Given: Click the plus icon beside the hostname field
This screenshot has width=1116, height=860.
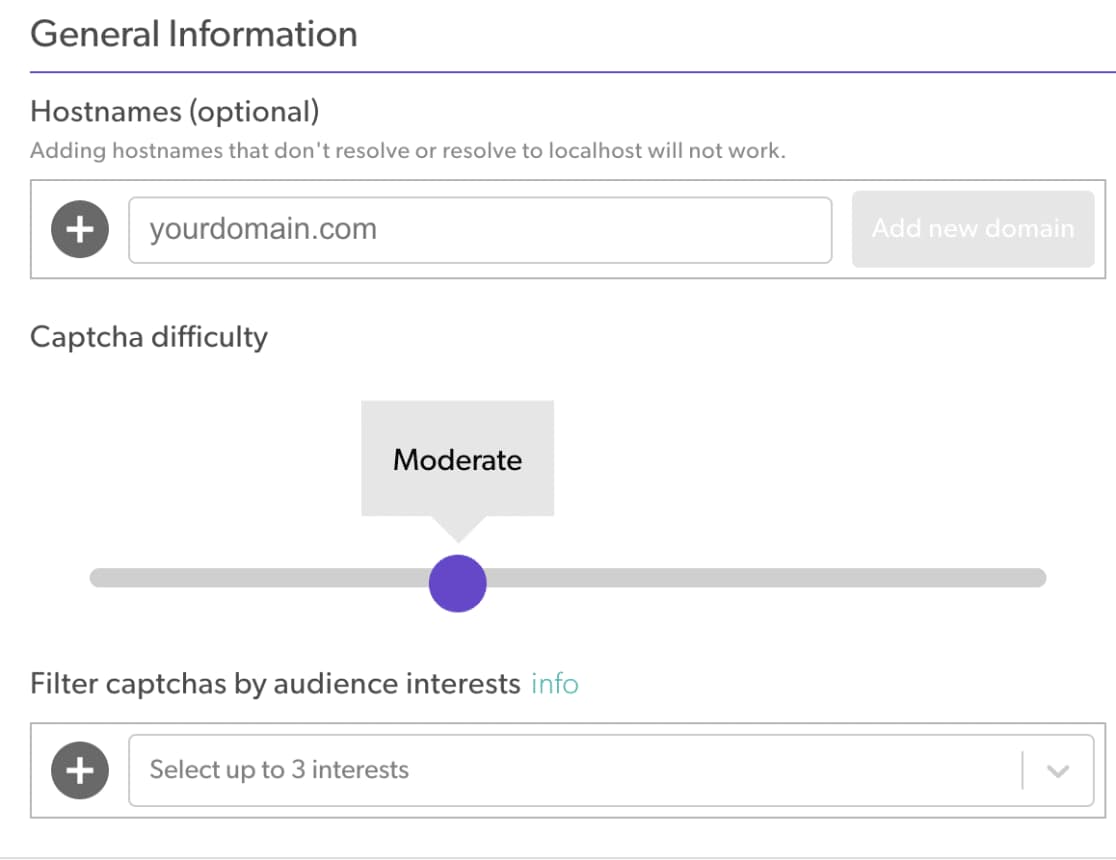Looking at the screenshot, I should 79,229.
